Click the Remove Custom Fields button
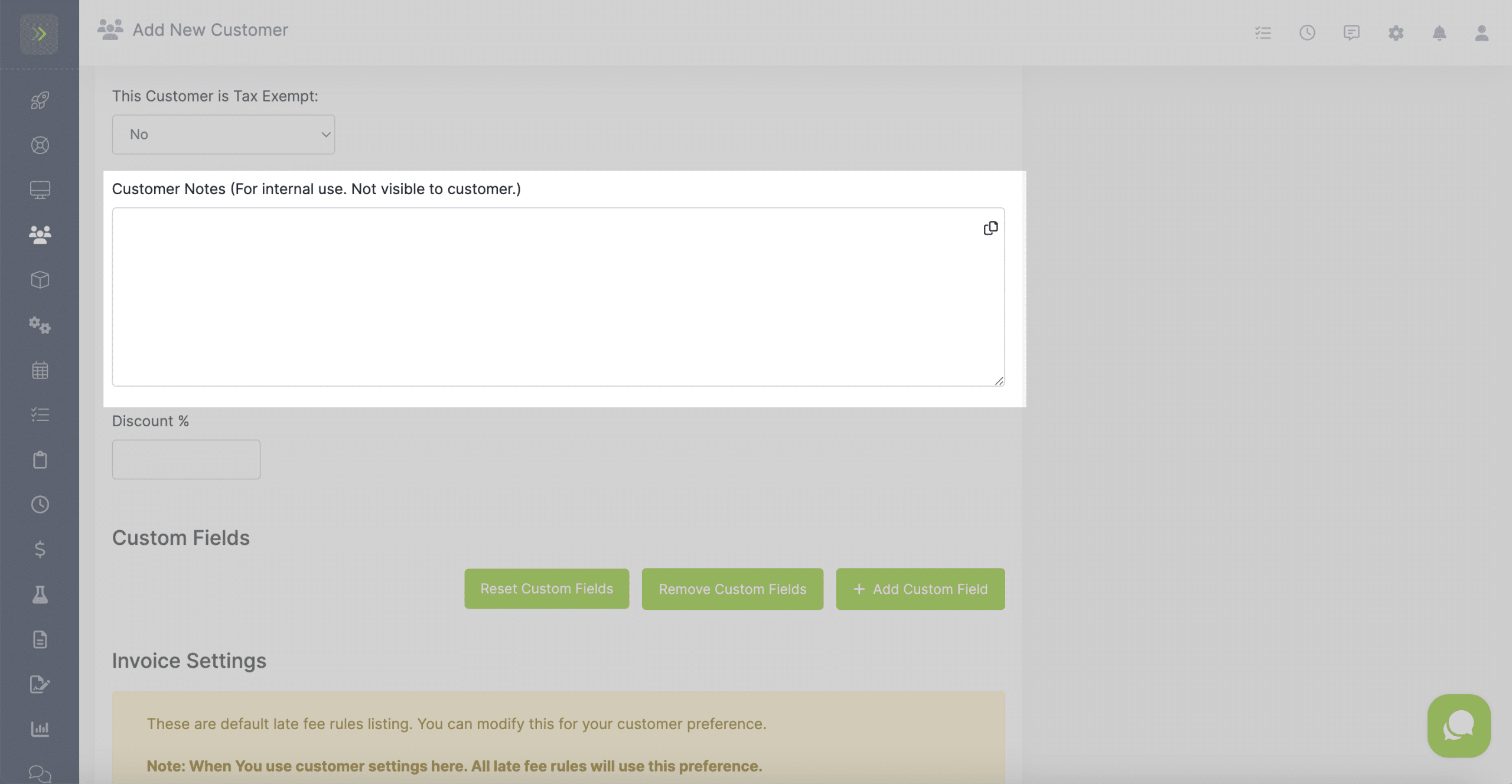The image size is (1512, 784). [732, 589]
